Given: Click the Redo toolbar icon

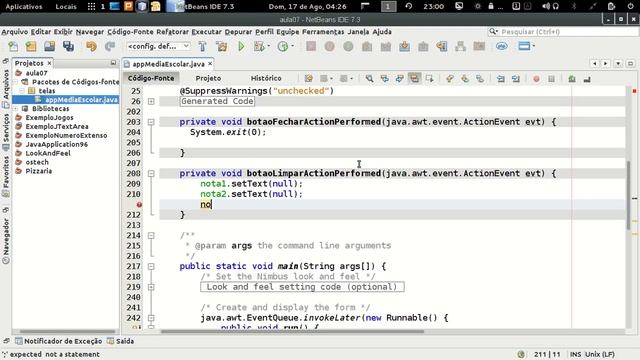Looking at the screenshot, I should coord(110,47).
